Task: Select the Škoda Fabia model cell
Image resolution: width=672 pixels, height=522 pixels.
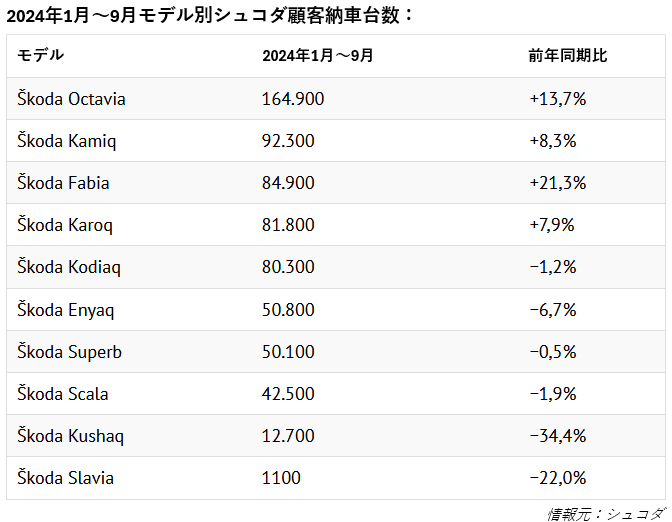Action: point(63,183)
